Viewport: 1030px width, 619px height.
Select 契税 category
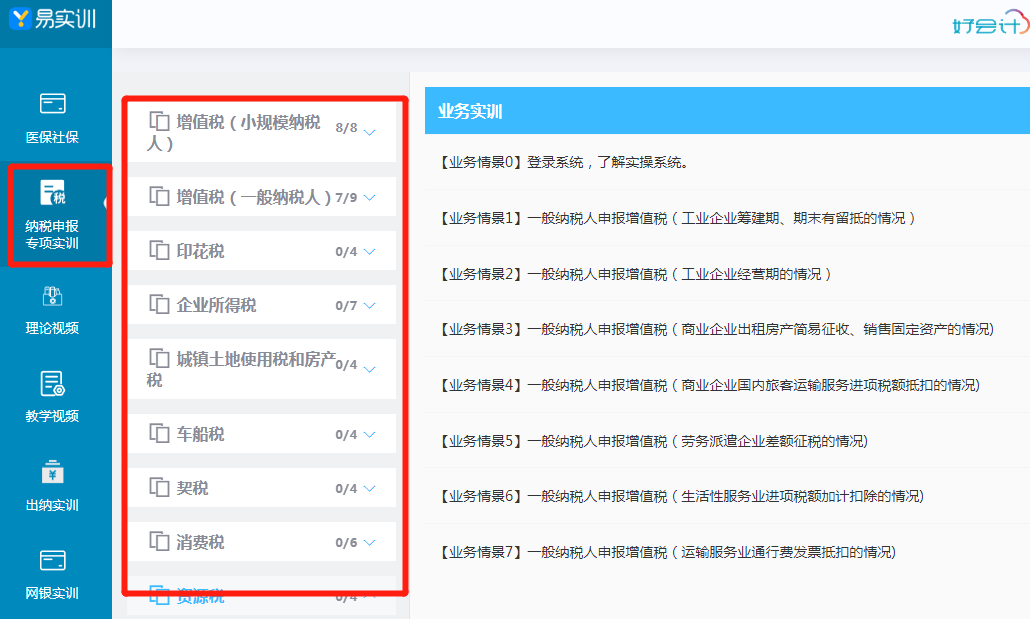coord(262,487)
